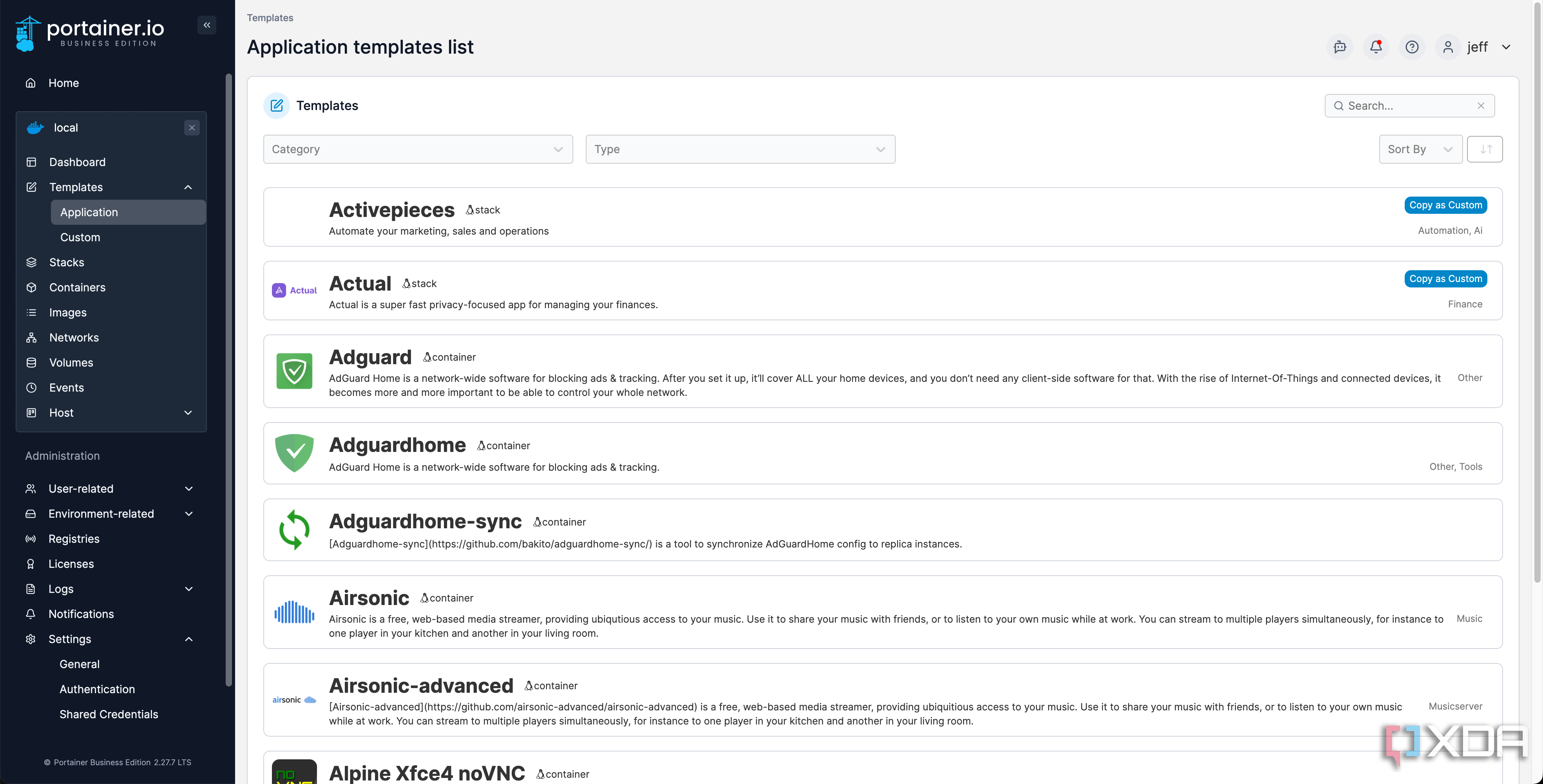
Task: Open the Activepieces template title
Action: pyautogui.click(x=392, y=210)
